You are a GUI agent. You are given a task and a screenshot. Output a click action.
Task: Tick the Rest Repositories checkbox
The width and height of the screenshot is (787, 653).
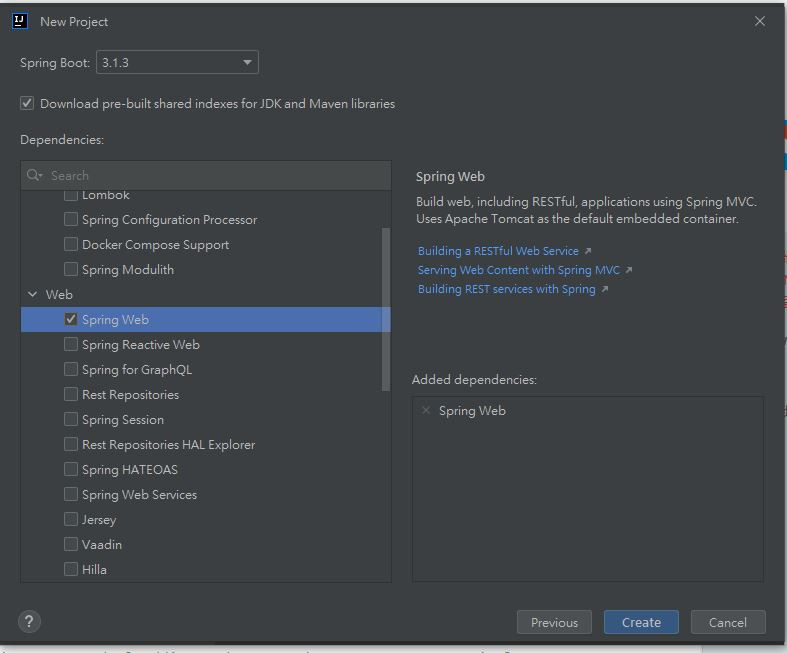(71, 394)
